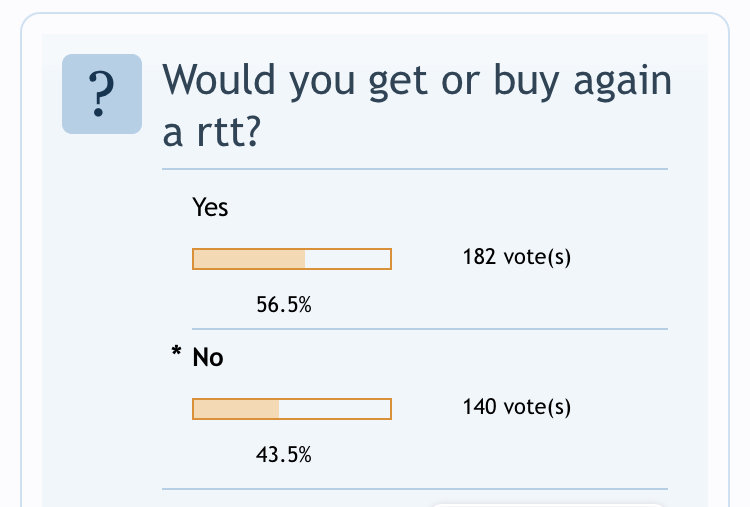Click the bottom divider line below 43.5%
This screenshot has height=507, width=750.
pos(415,489)
